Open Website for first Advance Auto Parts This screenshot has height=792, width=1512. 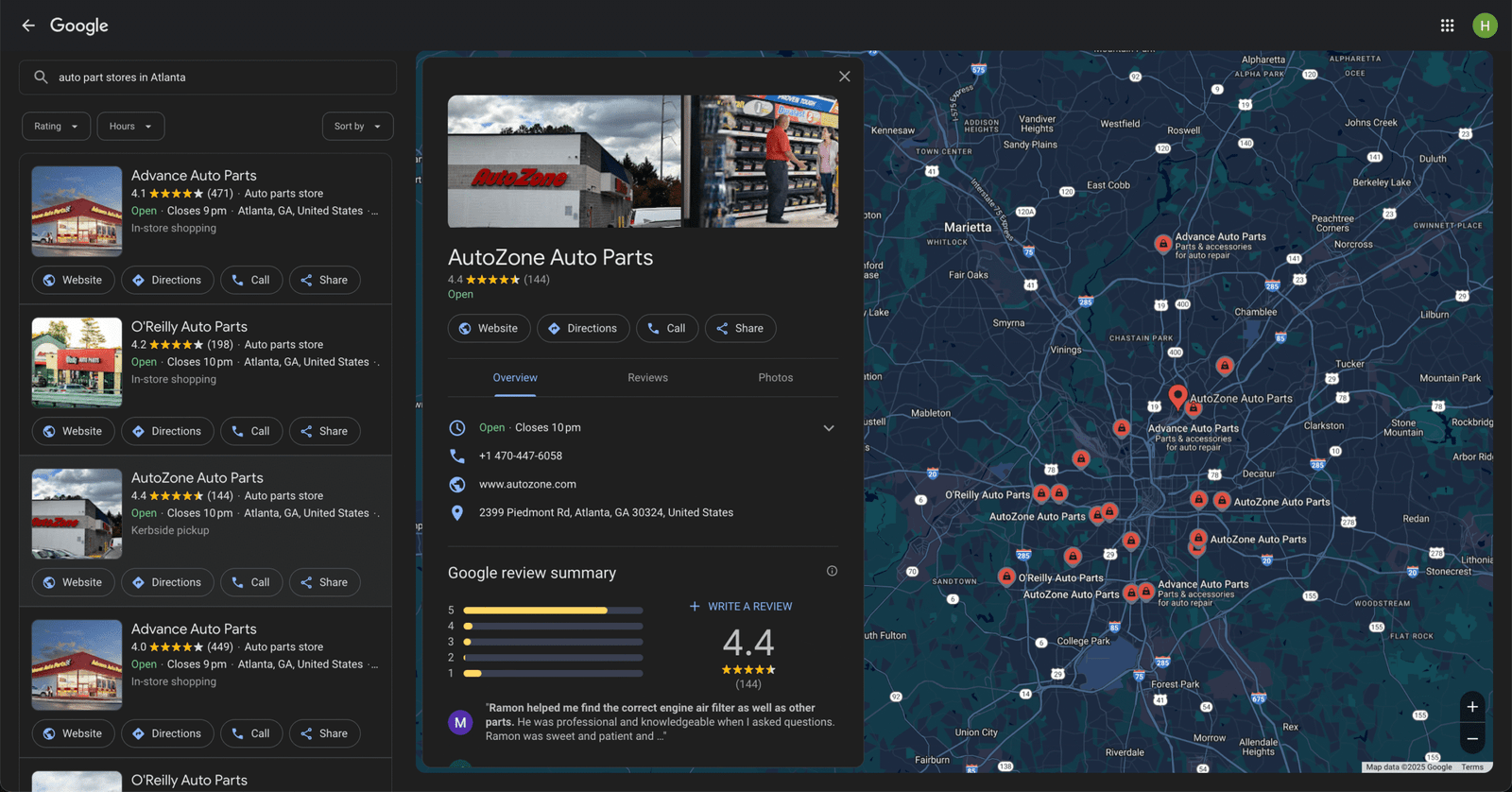pos(73,281)
